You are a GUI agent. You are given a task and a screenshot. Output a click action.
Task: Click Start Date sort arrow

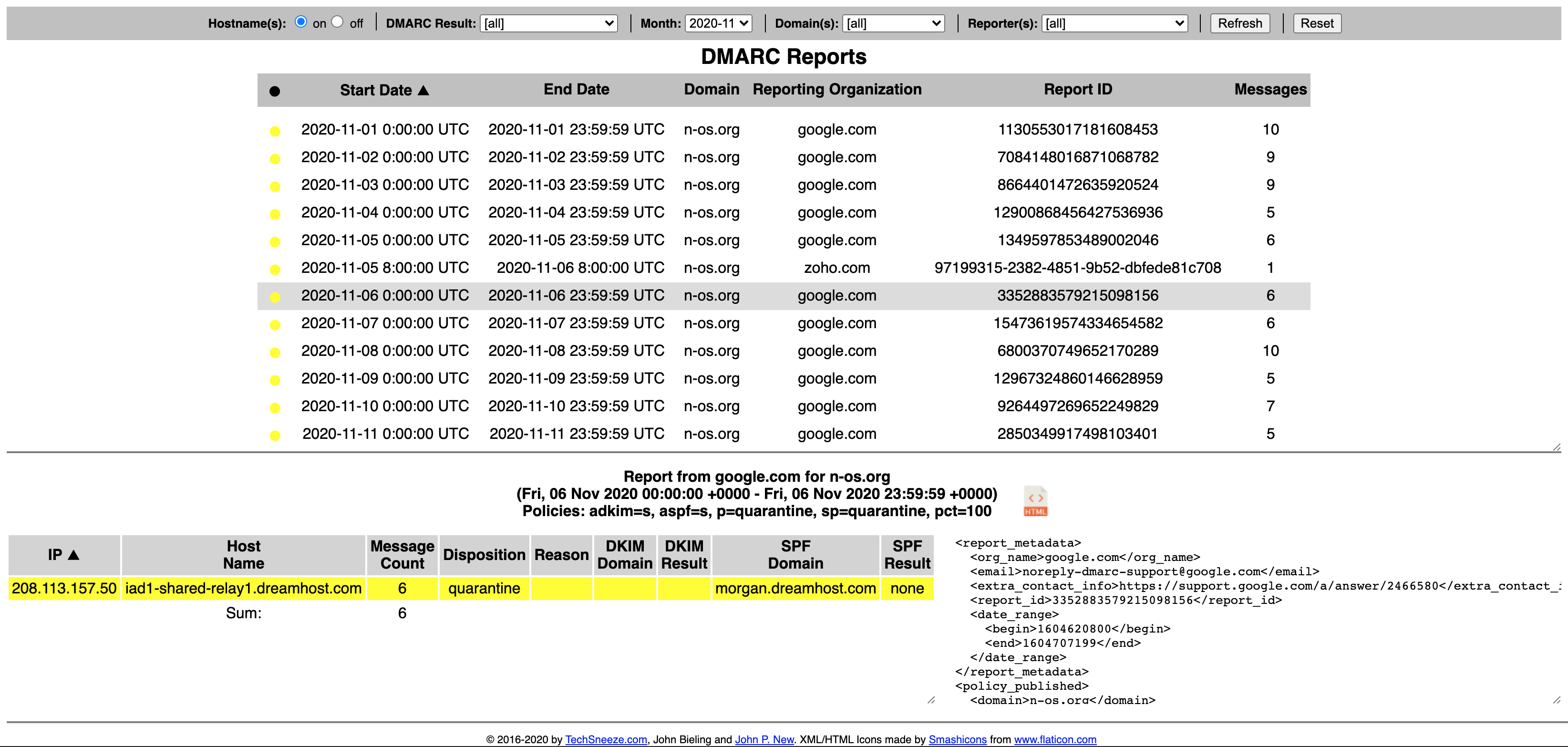pos(423,90)
